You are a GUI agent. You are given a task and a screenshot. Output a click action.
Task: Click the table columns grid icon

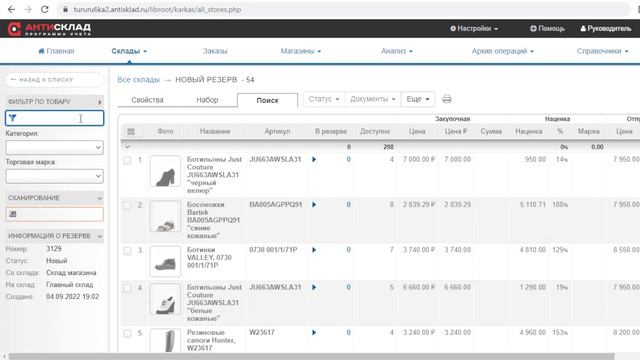point(131,131)
